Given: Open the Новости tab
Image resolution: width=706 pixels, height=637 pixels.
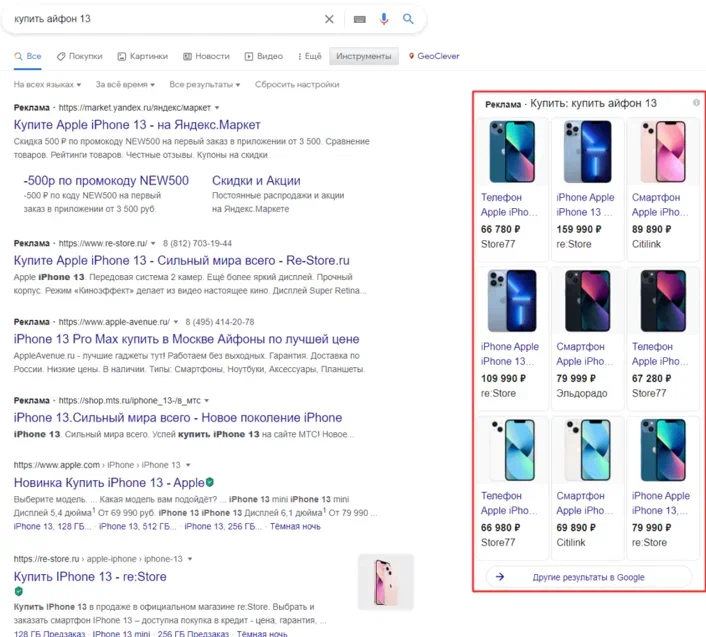Looking at the screenshot, I should pos(206,57).
